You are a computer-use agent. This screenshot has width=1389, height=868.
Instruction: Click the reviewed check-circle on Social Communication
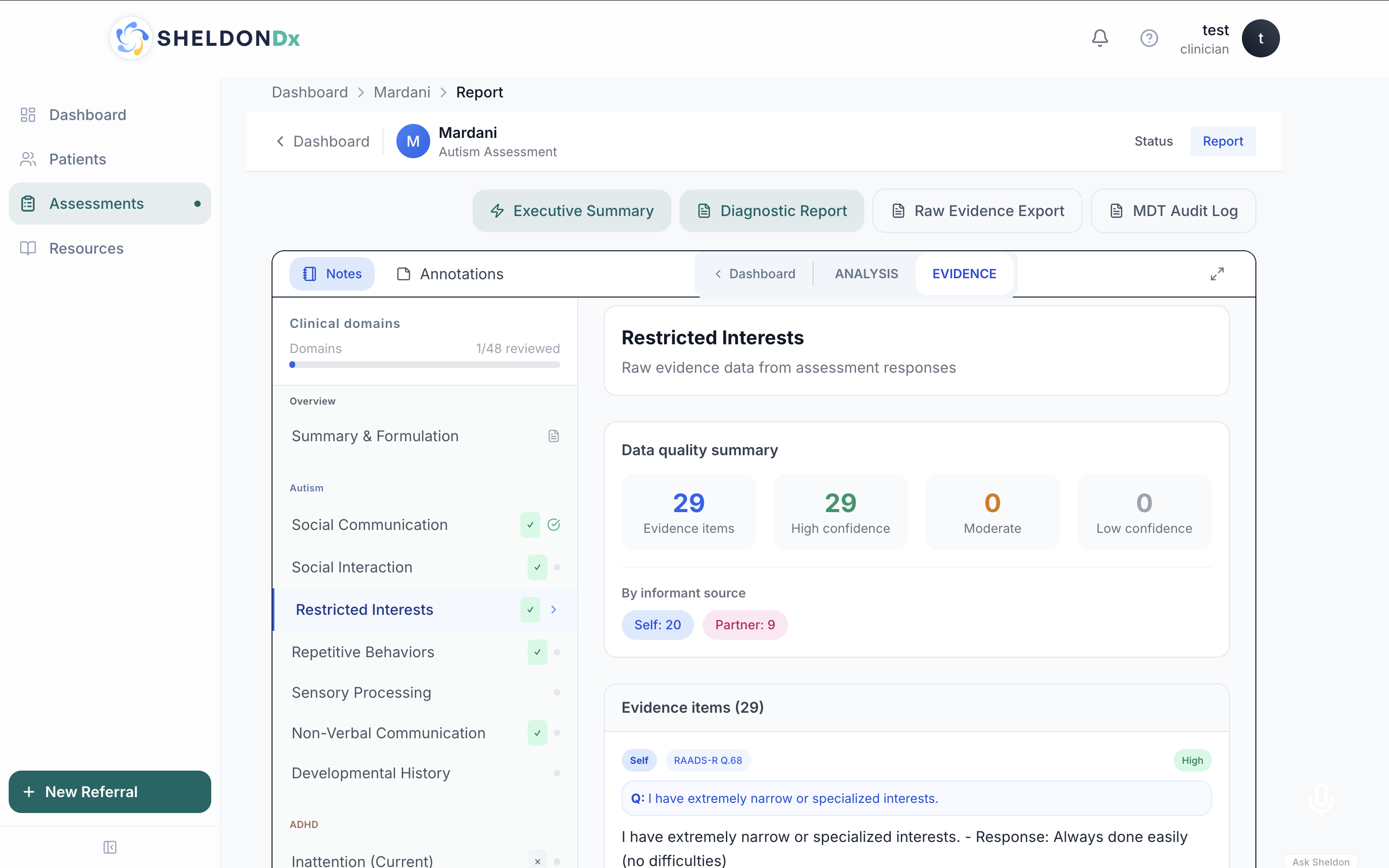(x=554, y=525)
